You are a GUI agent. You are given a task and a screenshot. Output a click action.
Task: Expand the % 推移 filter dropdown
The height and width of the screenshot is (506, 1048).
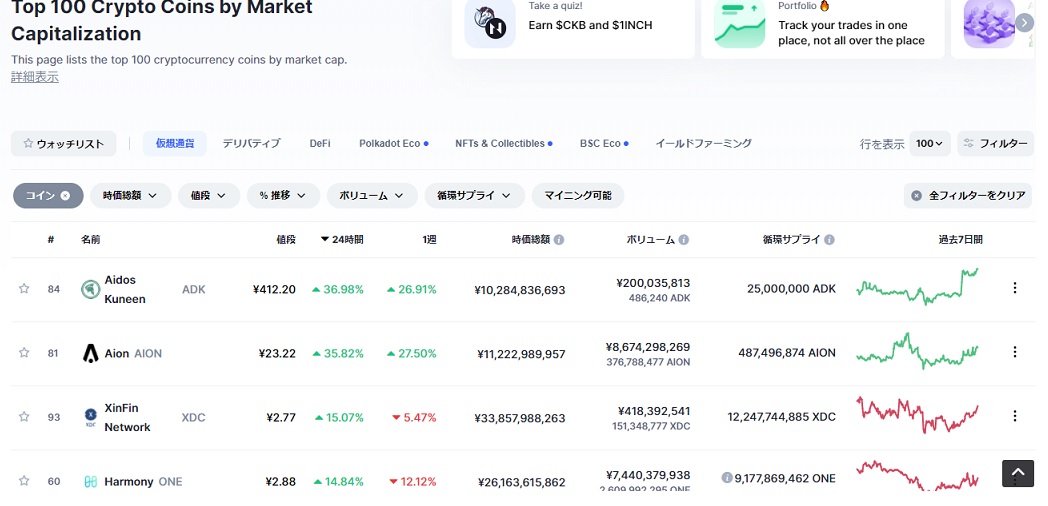point(283,196)
